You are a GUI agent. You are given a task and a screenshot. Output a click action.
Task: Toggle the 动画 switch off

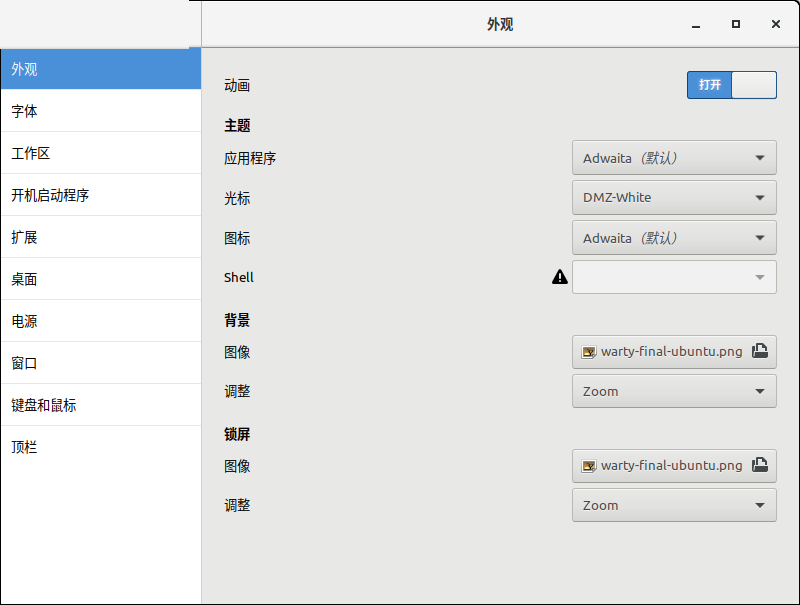click(x=732, y=85)
